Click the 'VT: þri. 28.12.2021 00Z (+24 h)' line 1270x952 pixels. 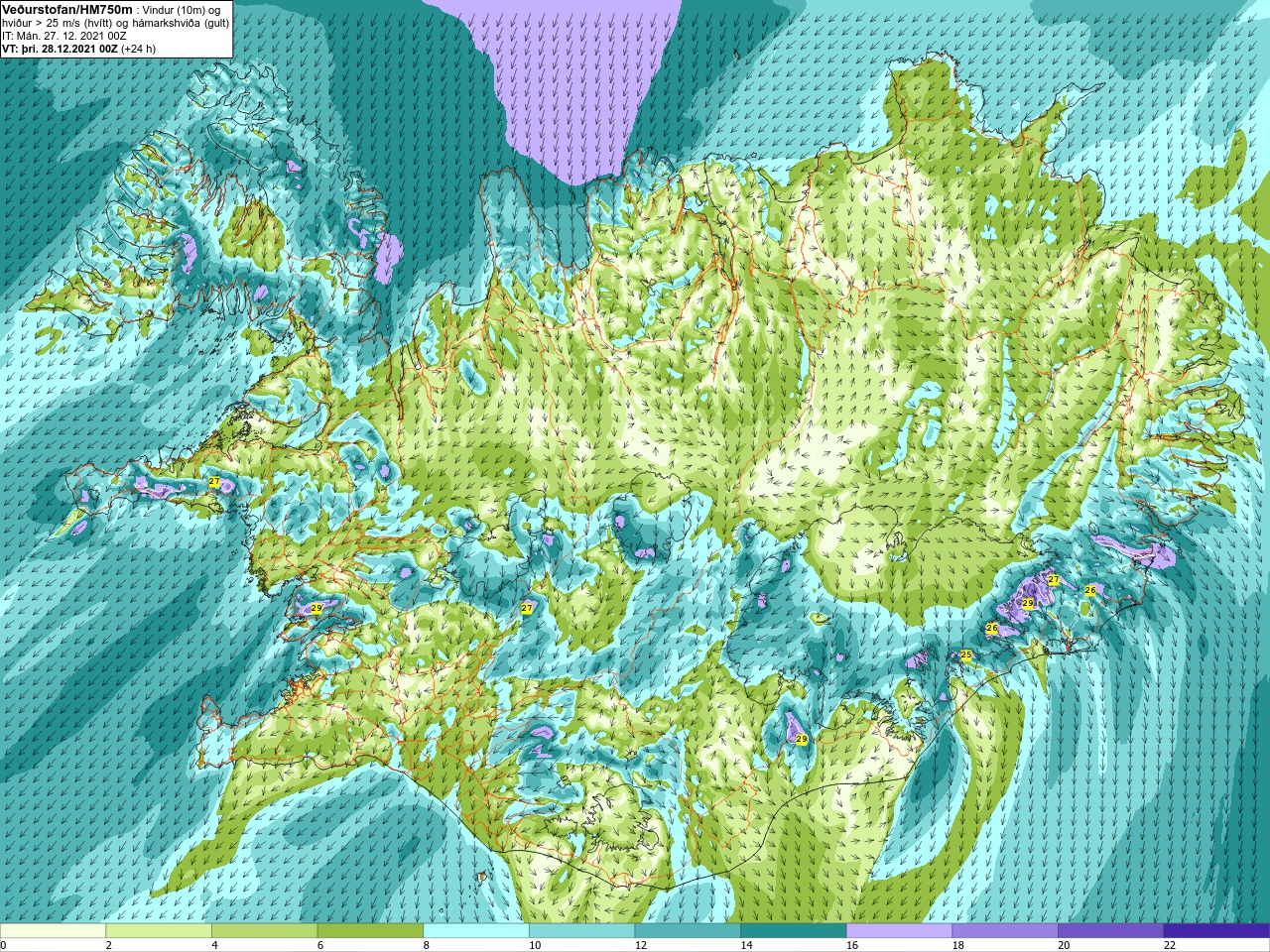[x=78, y=49]
